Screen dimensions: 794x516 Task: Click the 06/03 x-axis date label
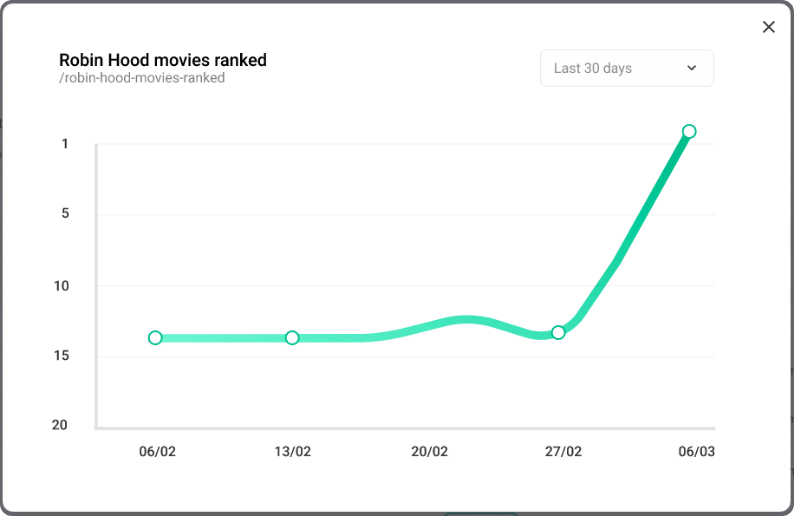(696, 452)
